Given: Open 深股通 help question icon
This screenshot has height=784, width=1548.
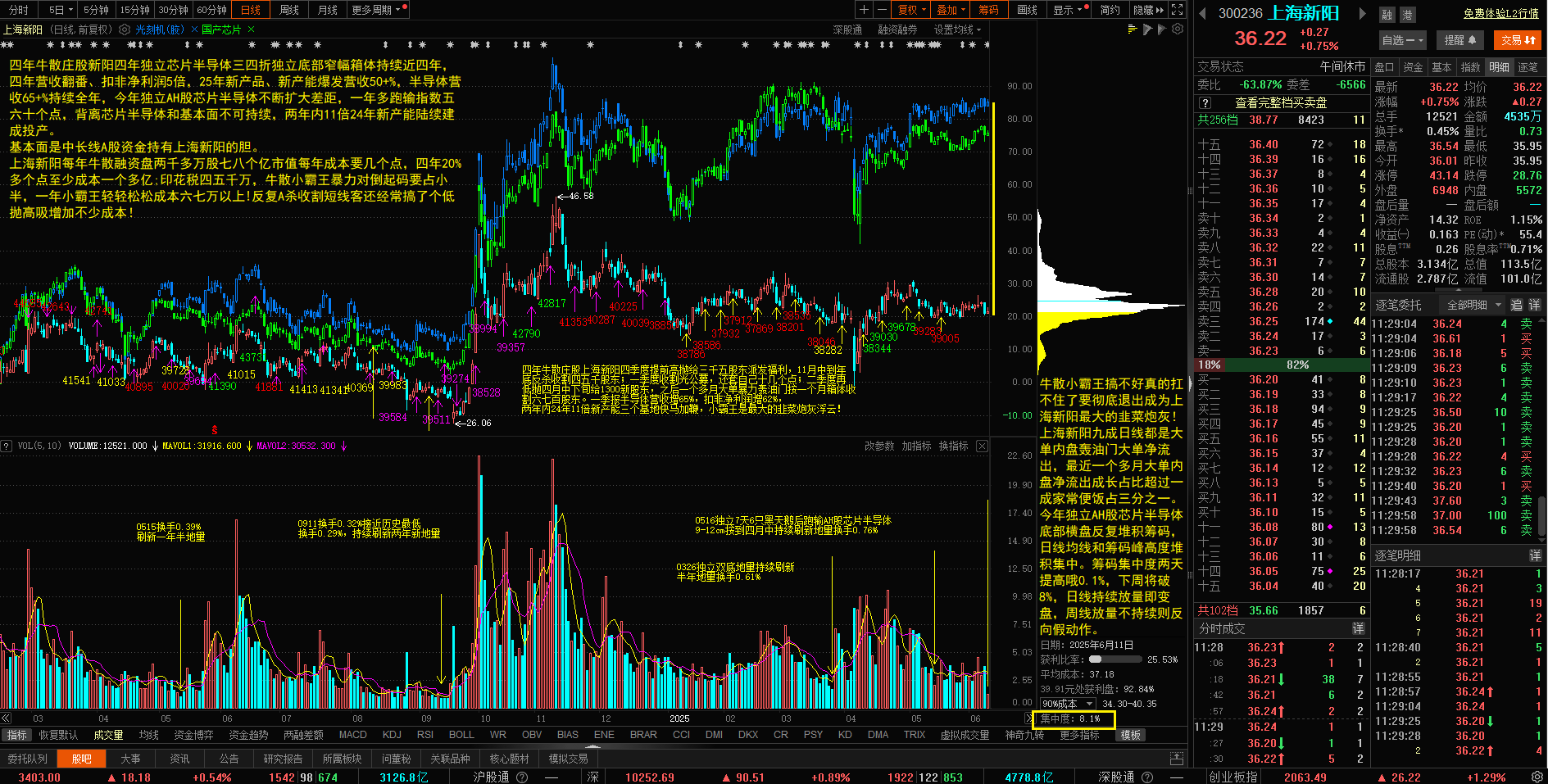Looking at the screenshot, I should pyautogui.click(x=1147, y=777).
